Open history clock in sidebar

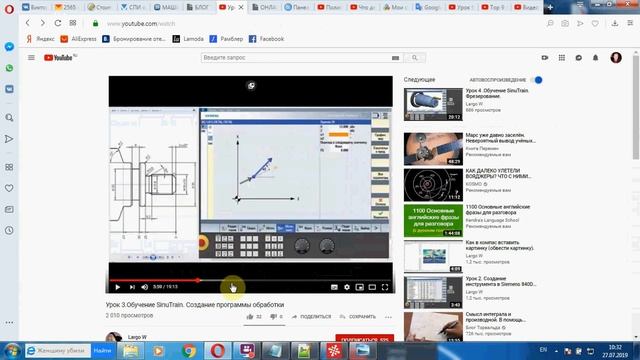click(x=9, y=230)
